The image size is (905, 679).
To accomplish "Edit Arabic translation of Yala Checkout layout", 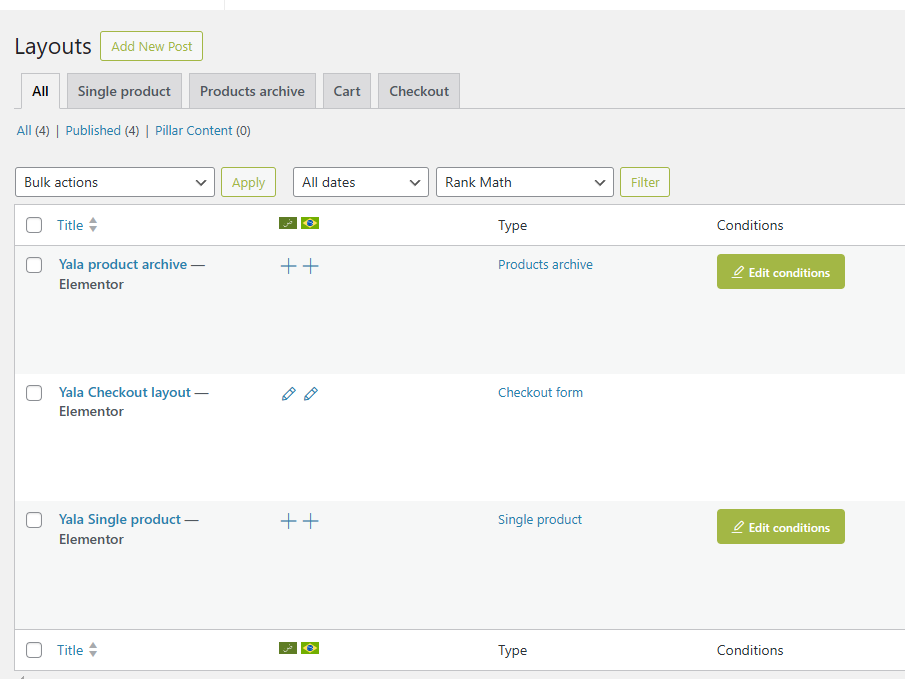I will (x=288, y=394).
